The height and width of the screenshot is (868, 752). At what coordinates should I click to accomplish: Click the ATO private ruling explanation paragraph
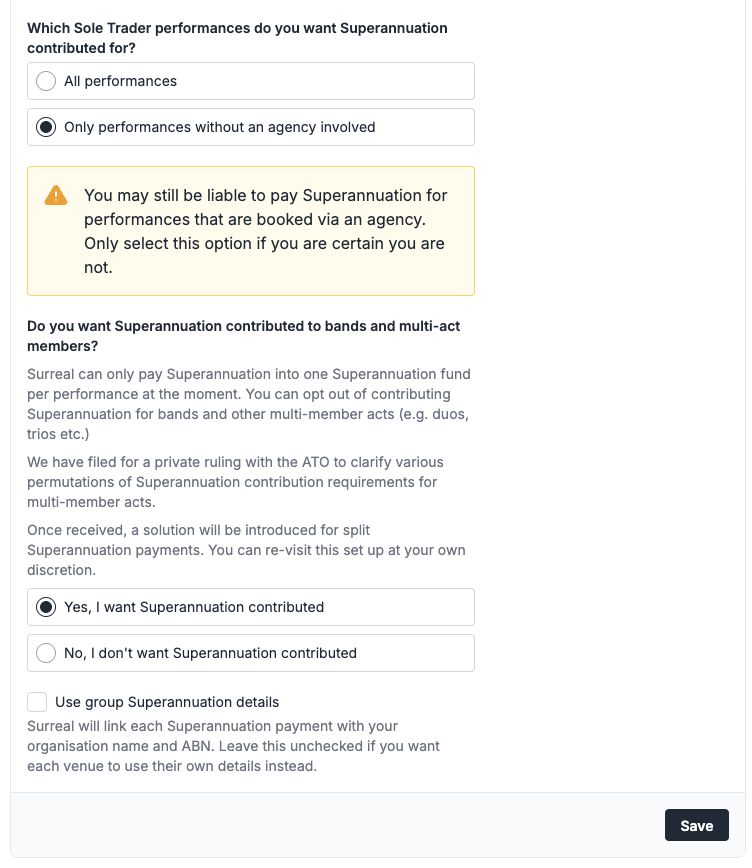[x=235, y=482]
